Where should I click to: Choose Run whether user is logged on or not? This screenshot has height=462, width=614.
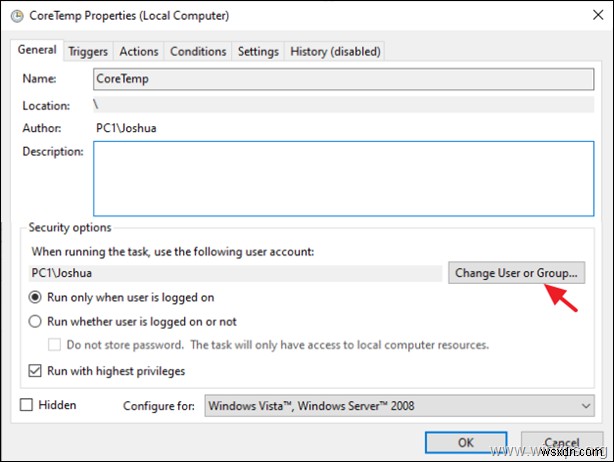point(36,322)
